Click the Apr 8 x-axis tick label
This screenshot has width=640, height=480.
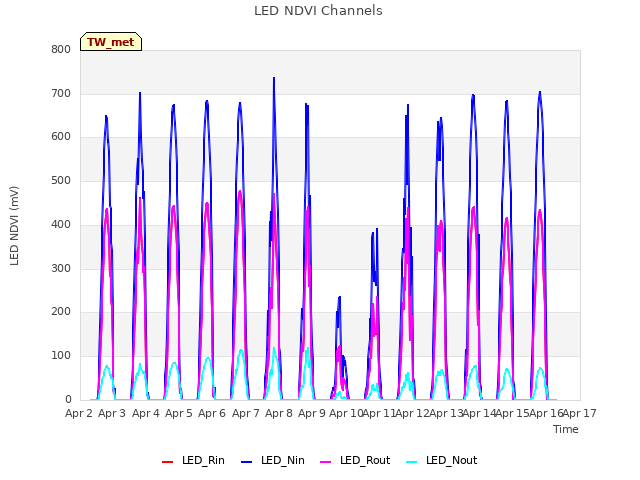click(x=279, y=413)
